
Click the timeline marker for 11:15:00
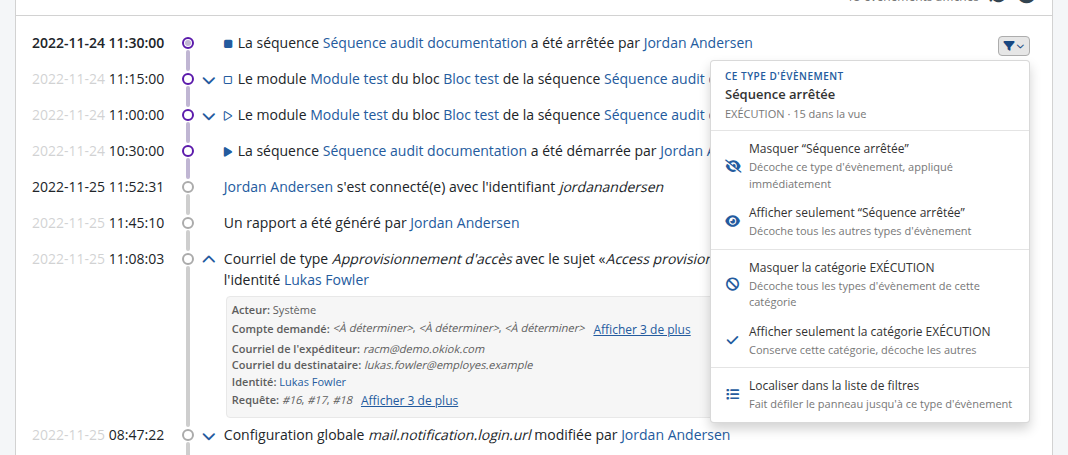tap(189, 79)
